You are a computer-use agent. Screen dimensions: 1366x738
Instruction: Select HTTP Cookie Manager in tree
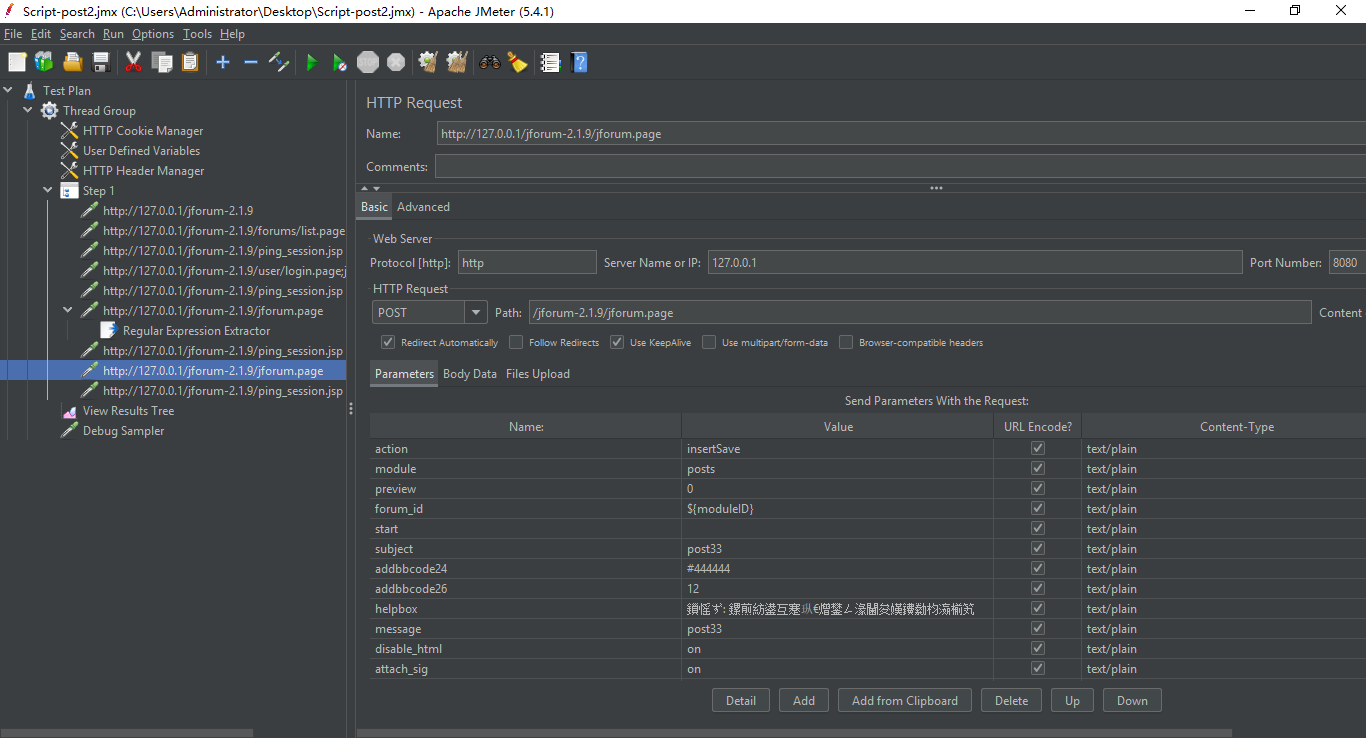pos(143,131)
